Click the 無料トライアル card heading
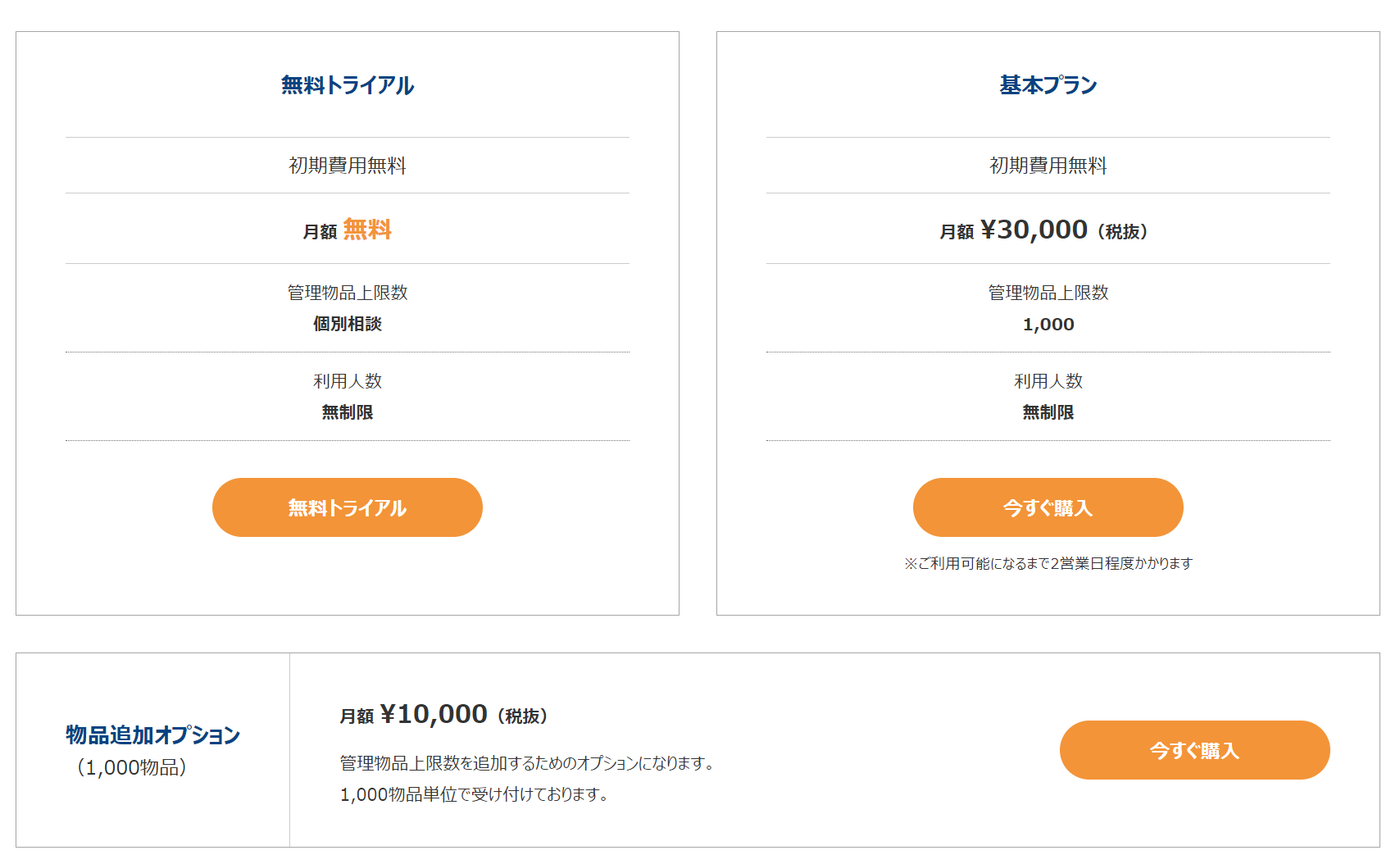 (348, 85)
